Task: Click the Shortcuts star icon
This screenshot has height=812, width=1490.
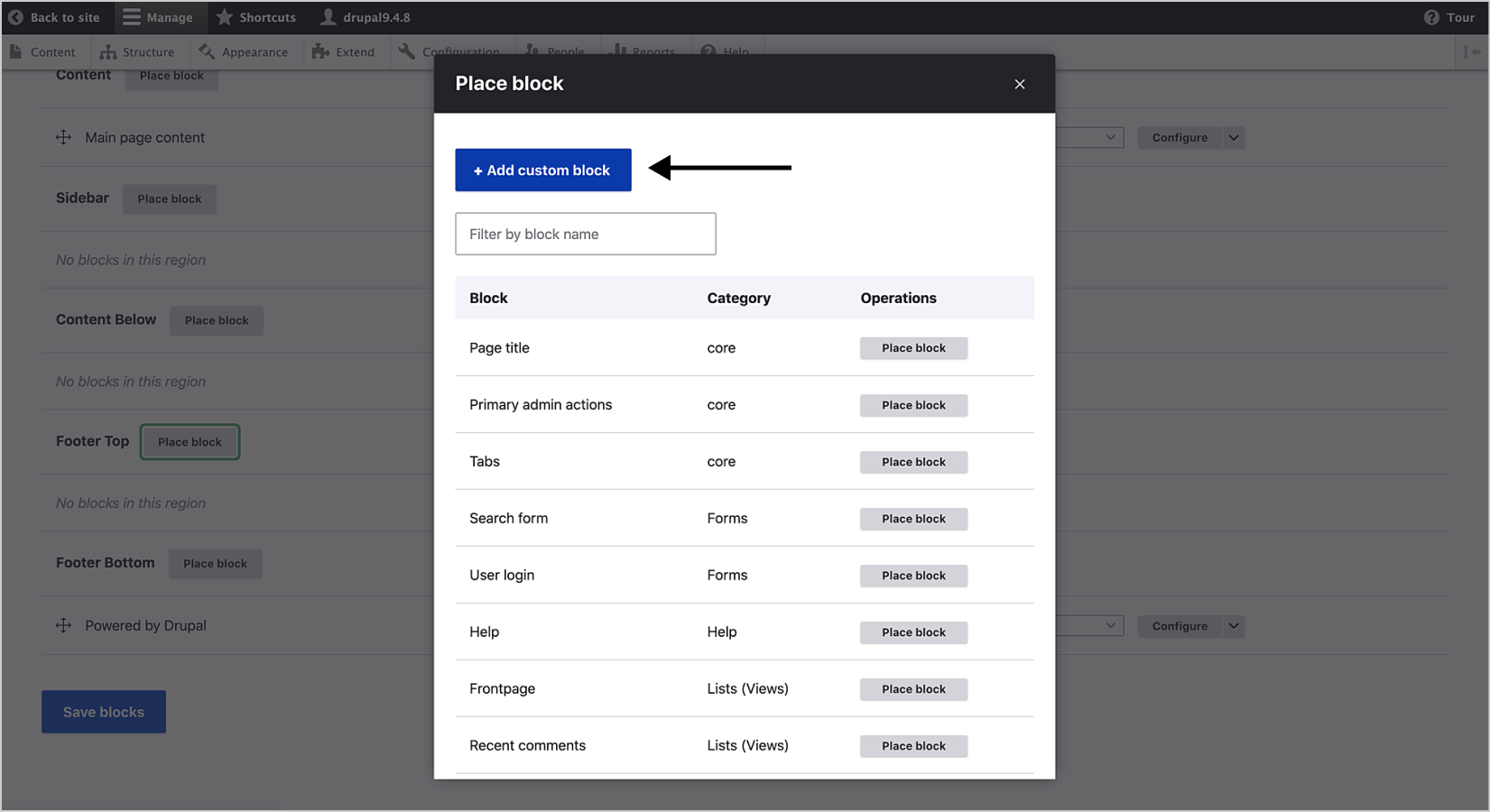Action: 225,17
